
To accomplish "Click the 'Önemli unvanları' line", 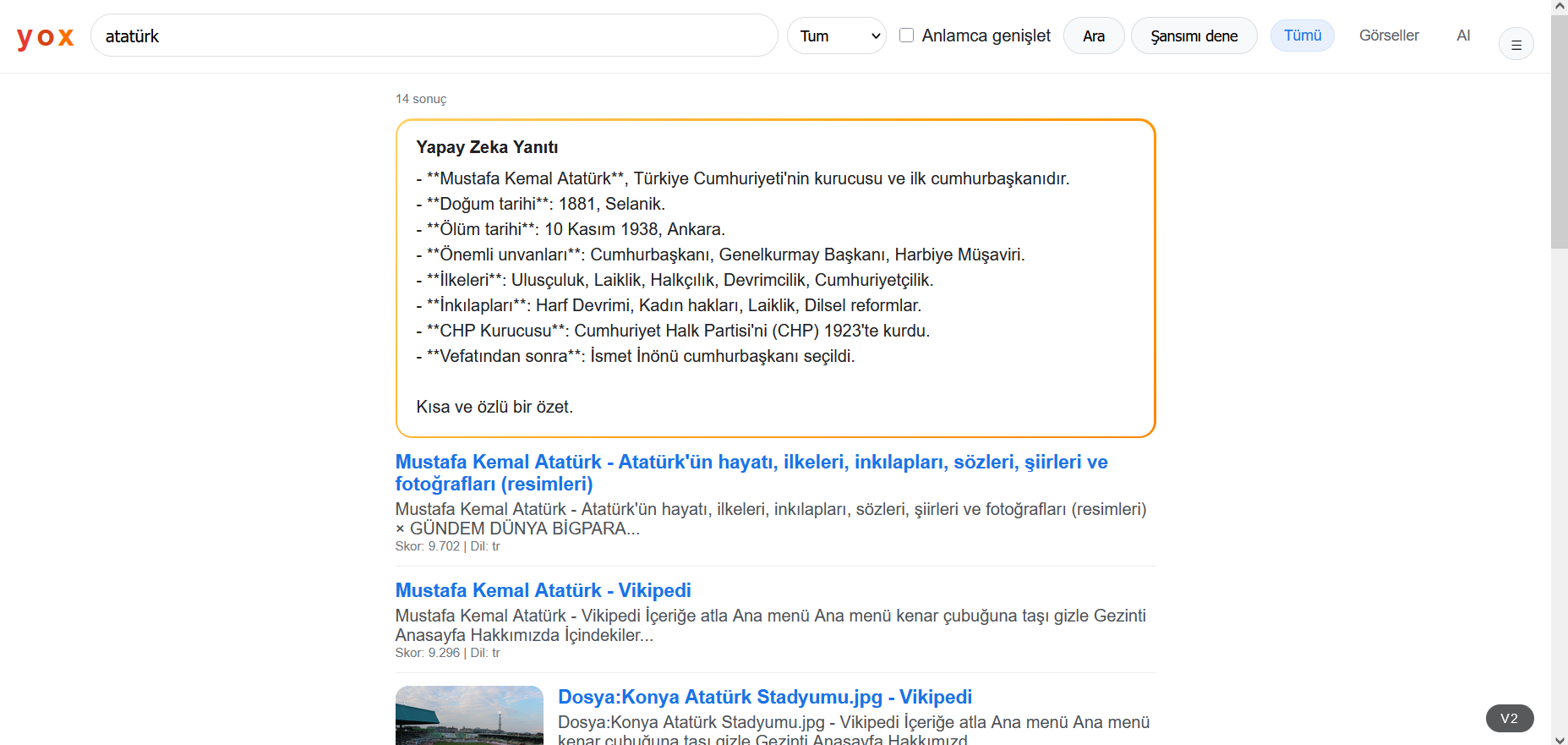I will click(720, 255).
